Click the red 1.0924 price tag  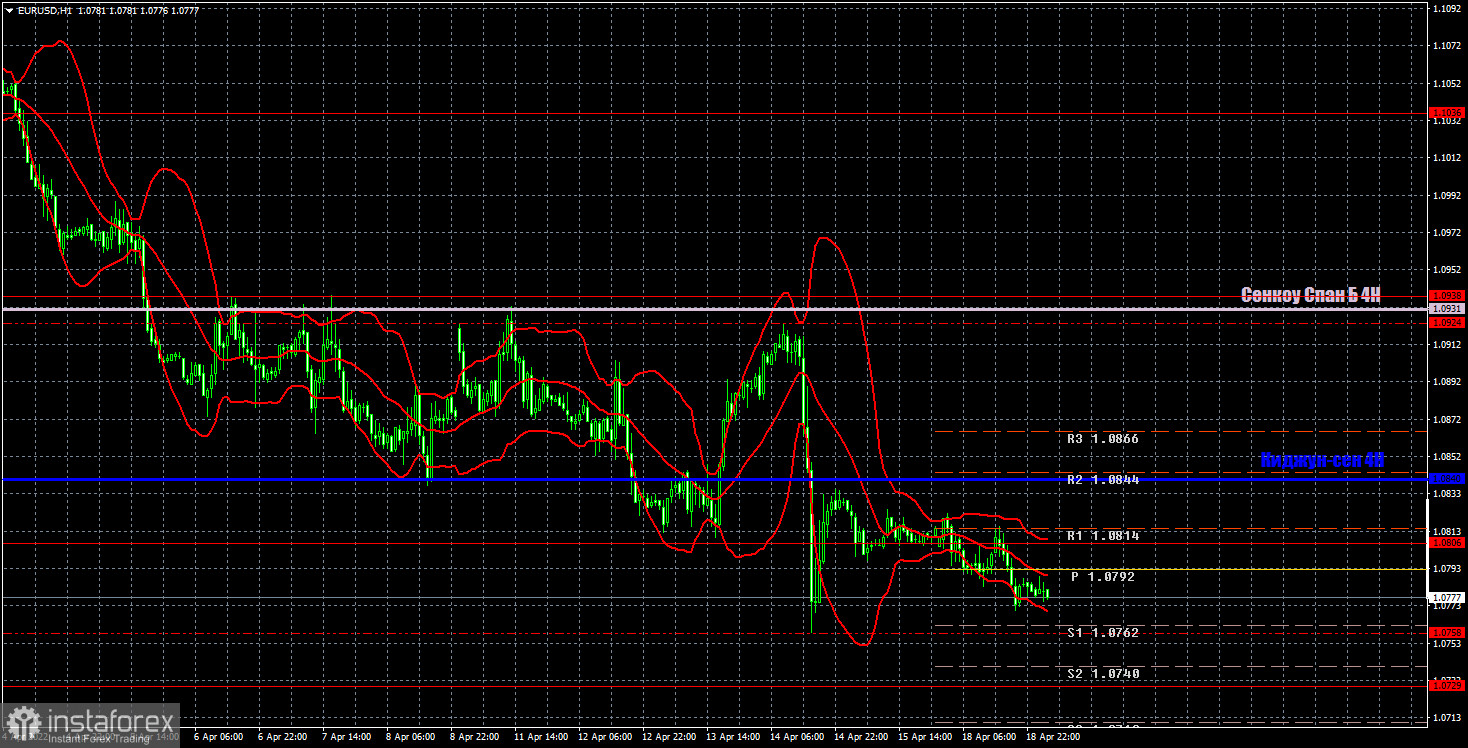[x=1447, y=322]
